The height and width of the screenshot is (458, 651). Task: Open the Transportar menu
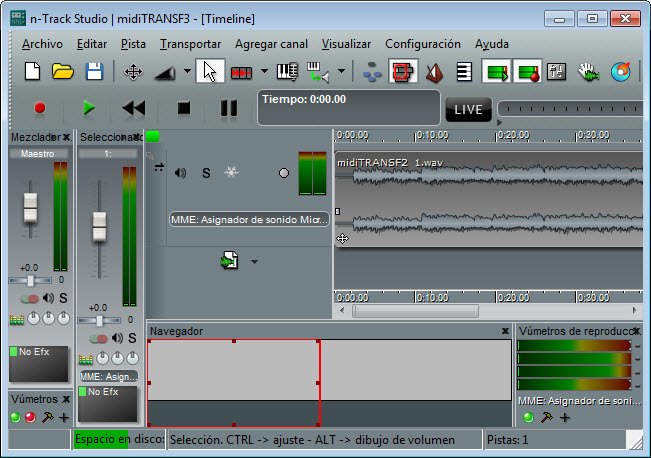191,44
